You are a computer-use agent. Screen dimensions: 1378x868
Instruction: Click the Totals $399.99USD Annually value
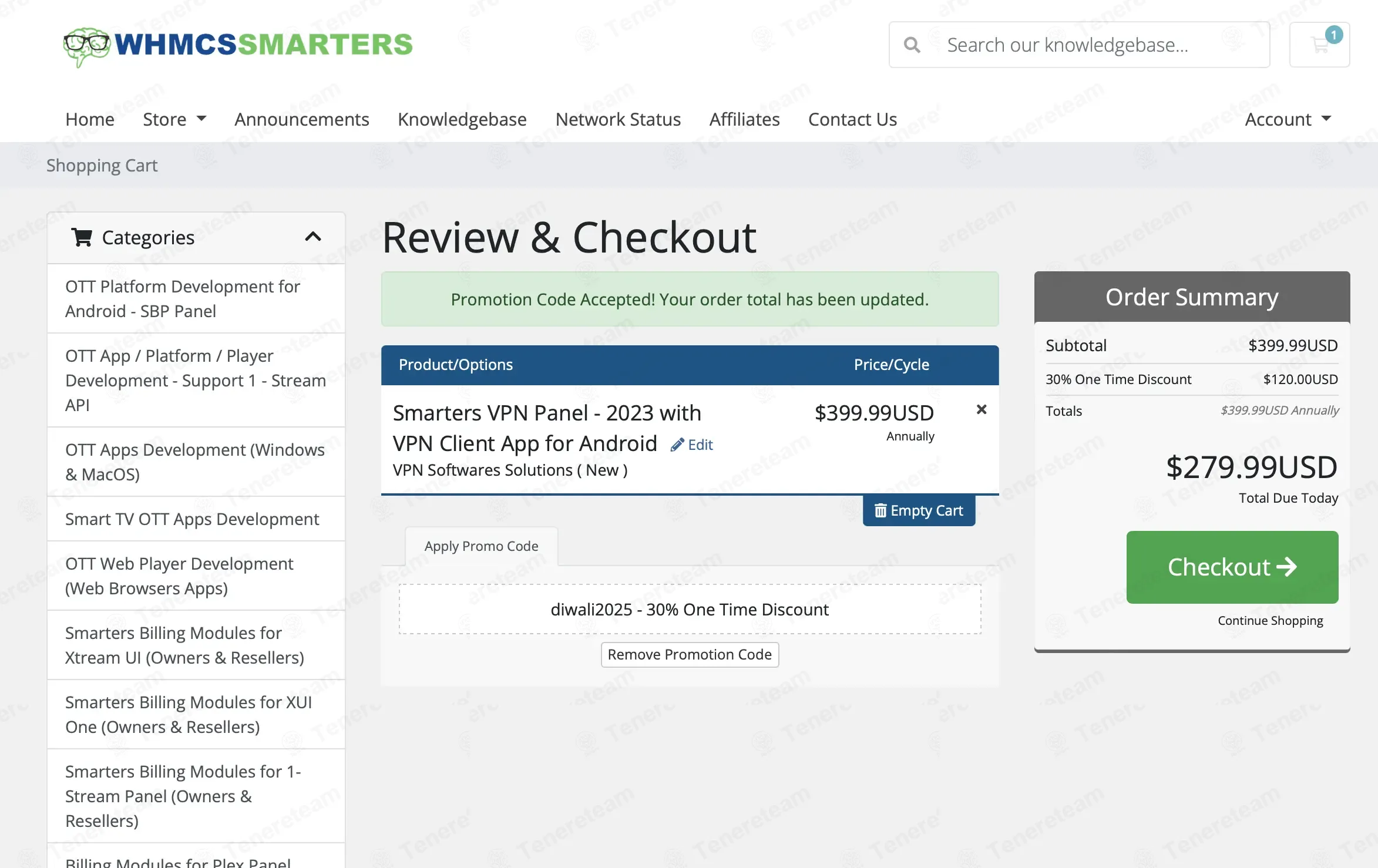pos(1280,411)
